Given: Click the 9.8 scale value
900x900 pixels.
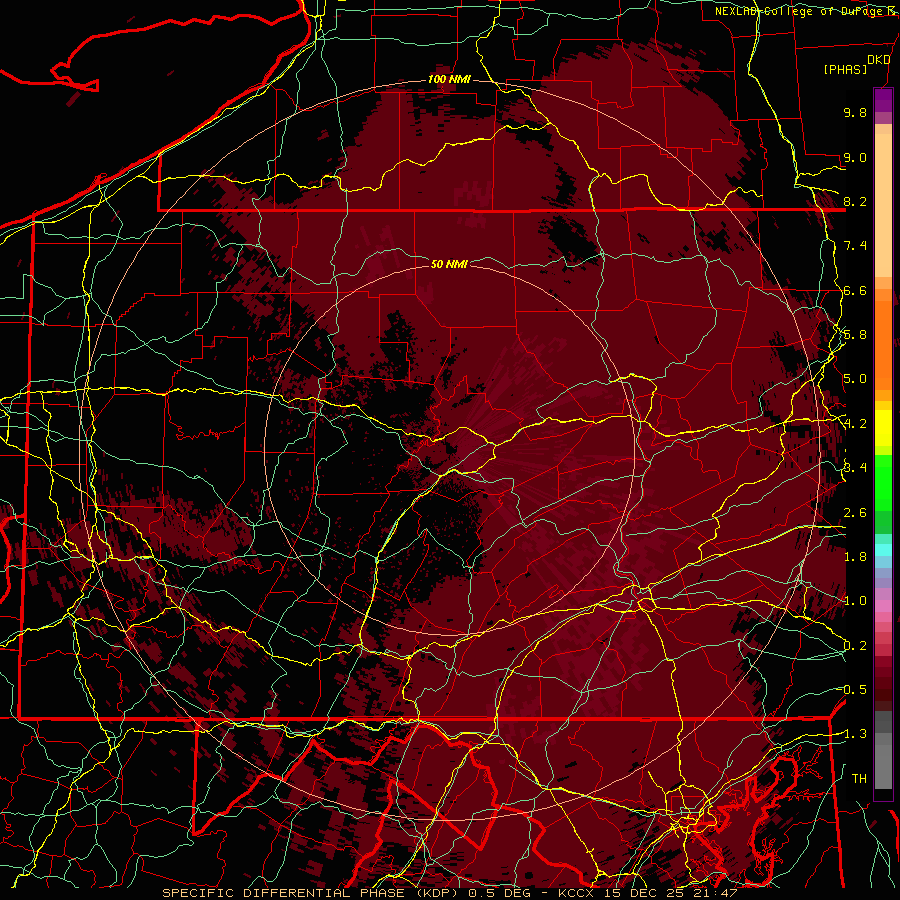Looking at the screenshot, I should [855, 112].
